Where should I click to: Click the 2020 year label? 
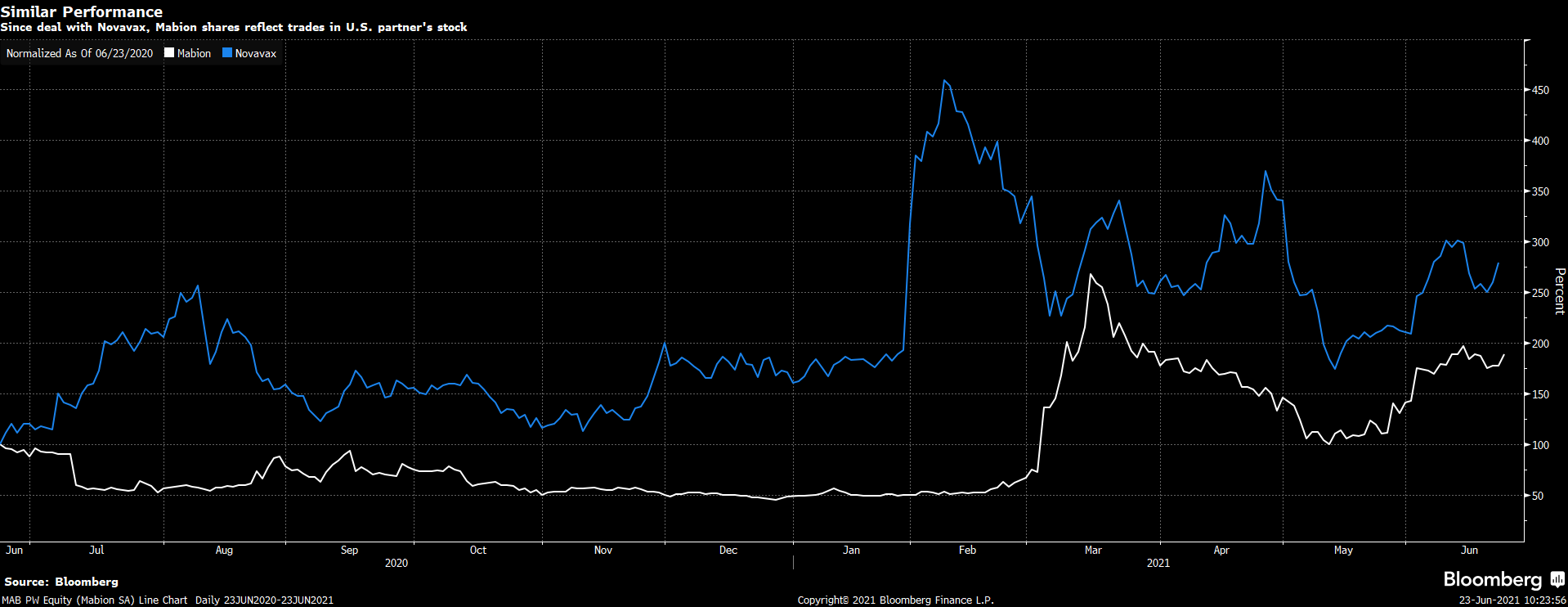pyautogui.click(x=396, y=563)
